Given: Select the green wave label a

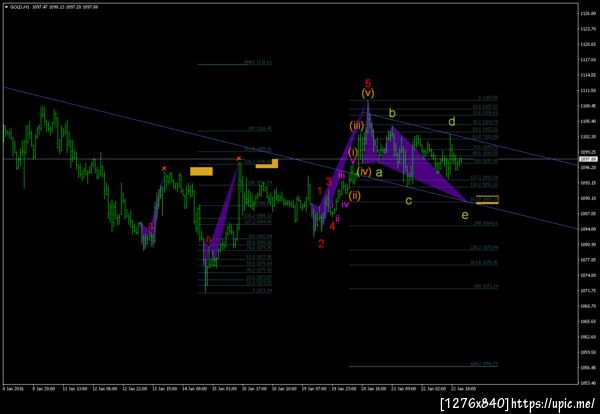Looking at the screenshot, I should click(x=378, y=173).
